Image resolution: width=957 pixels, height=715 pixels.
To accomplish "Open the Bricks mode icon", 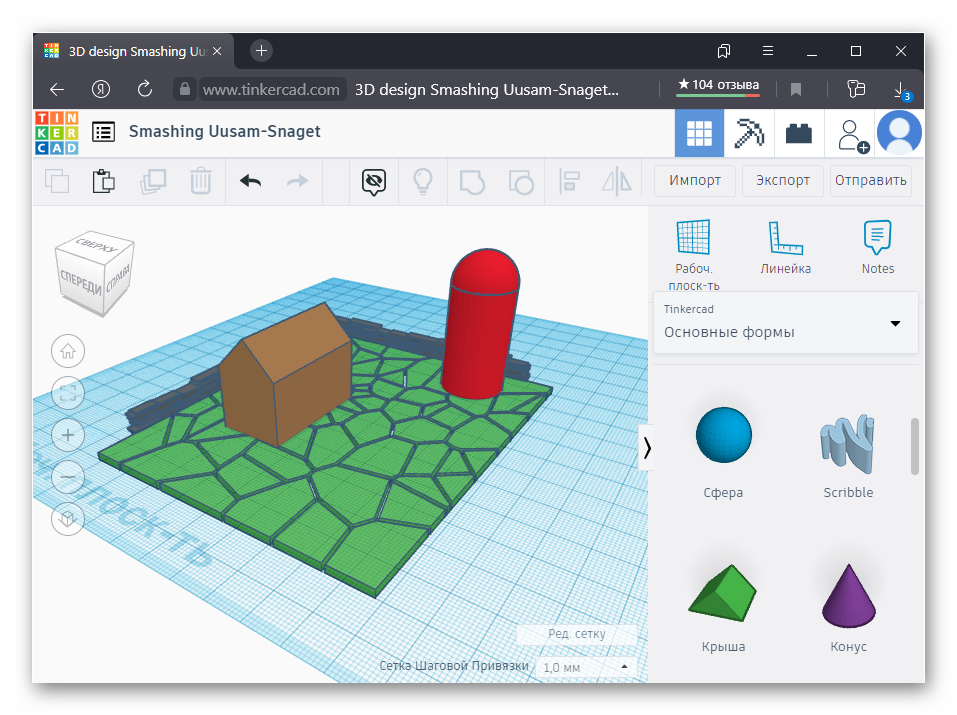I will (x=798, y=133).
